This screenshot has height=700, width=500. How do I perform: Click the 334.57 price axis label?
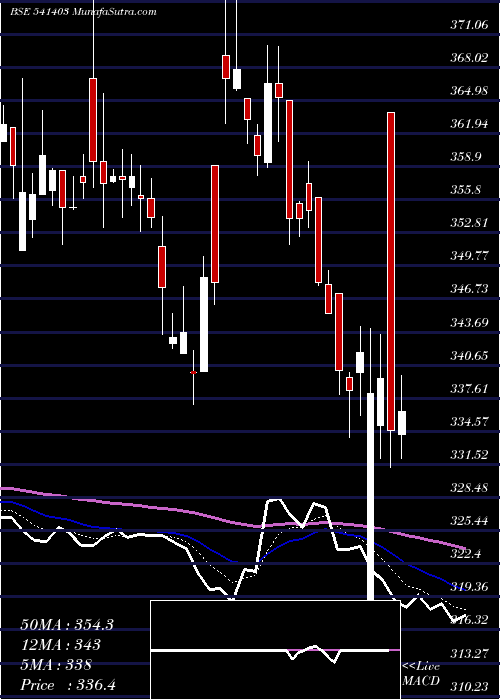(469, 422)
